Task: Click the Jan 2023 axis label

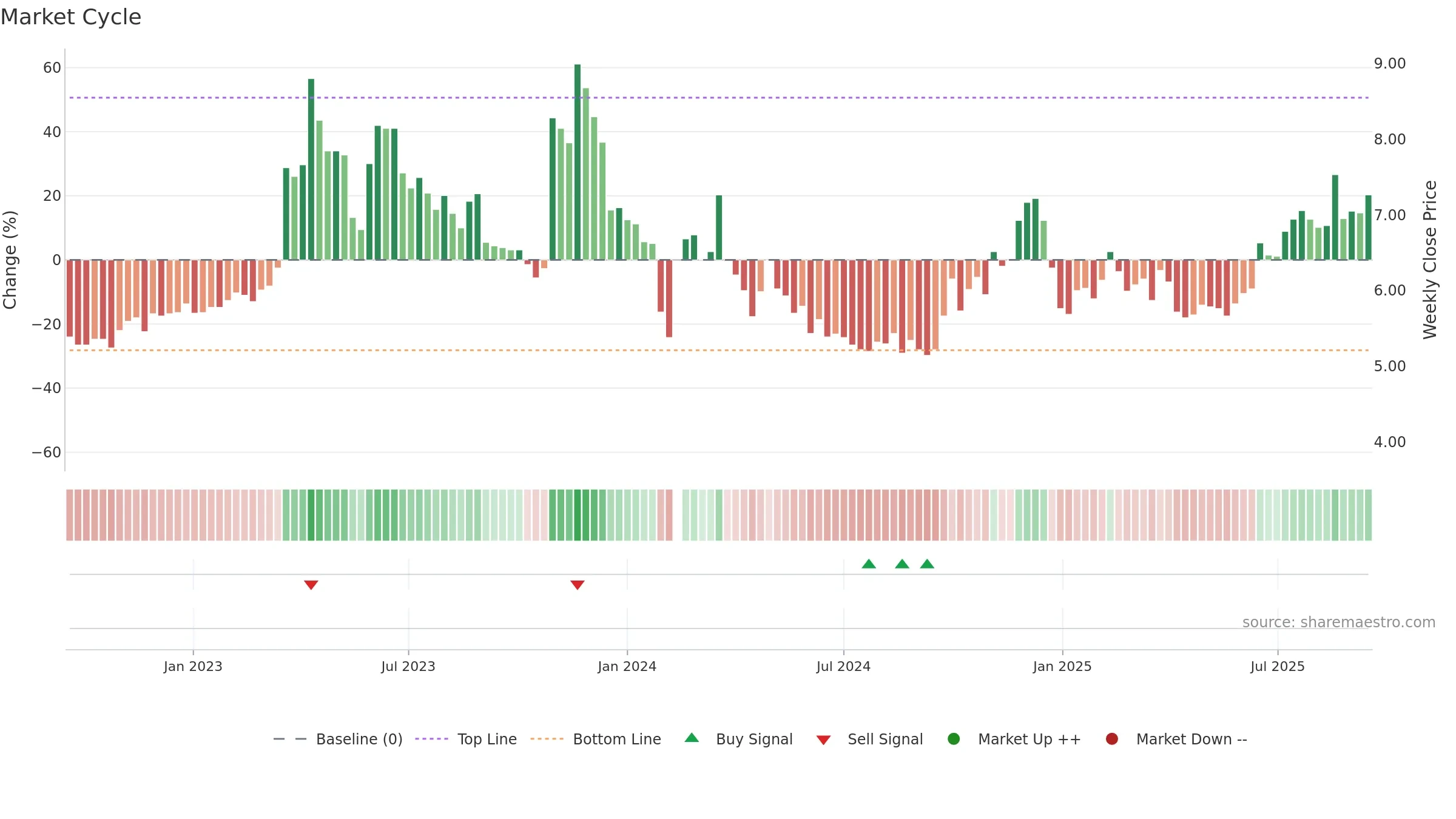Action: coord(193,666)
